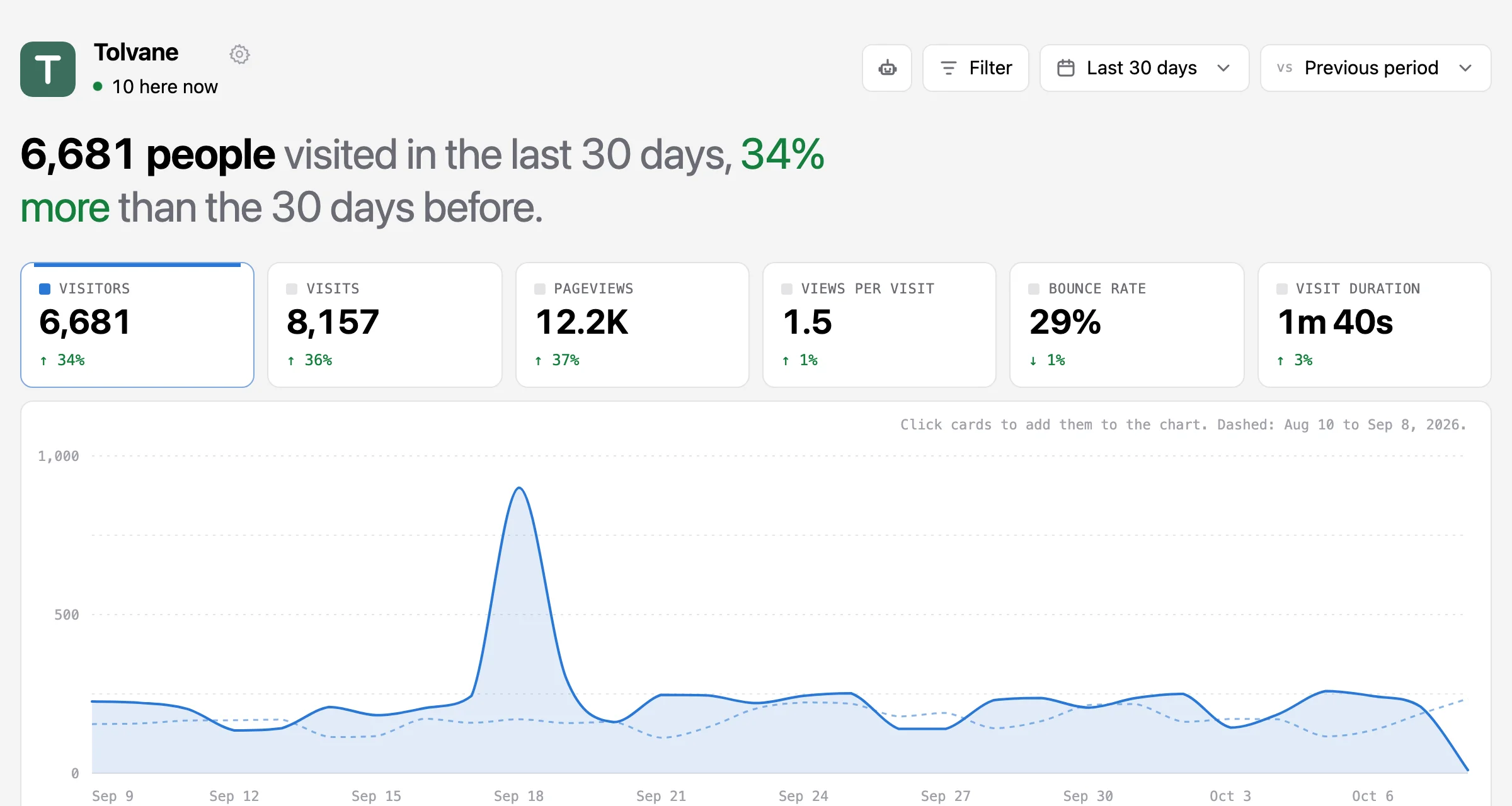Click the calendar icon in date picker

tap(1066, 68)
